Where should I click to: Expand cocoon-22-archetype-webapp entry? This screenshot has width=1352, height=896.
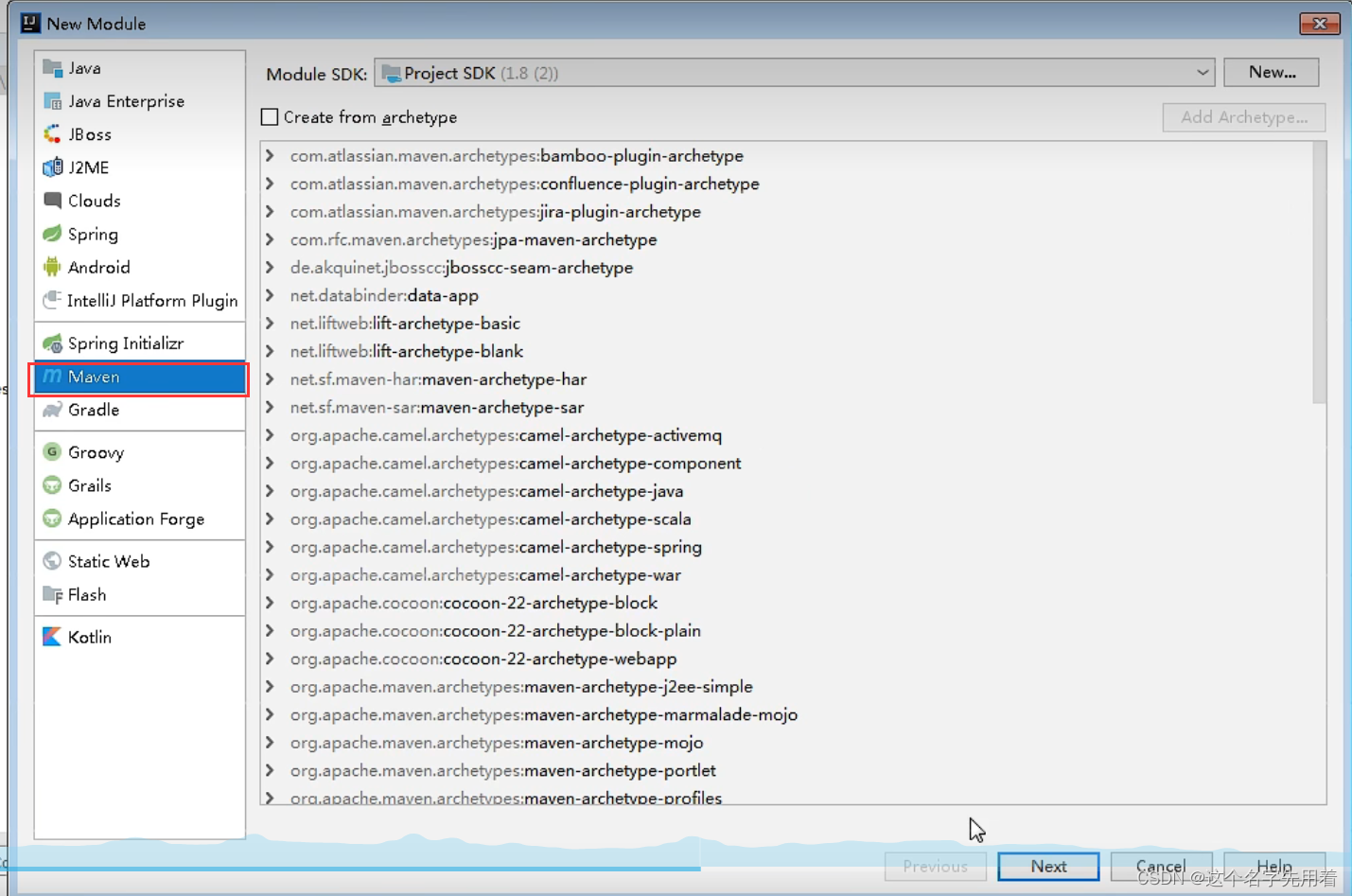(271, 659)
